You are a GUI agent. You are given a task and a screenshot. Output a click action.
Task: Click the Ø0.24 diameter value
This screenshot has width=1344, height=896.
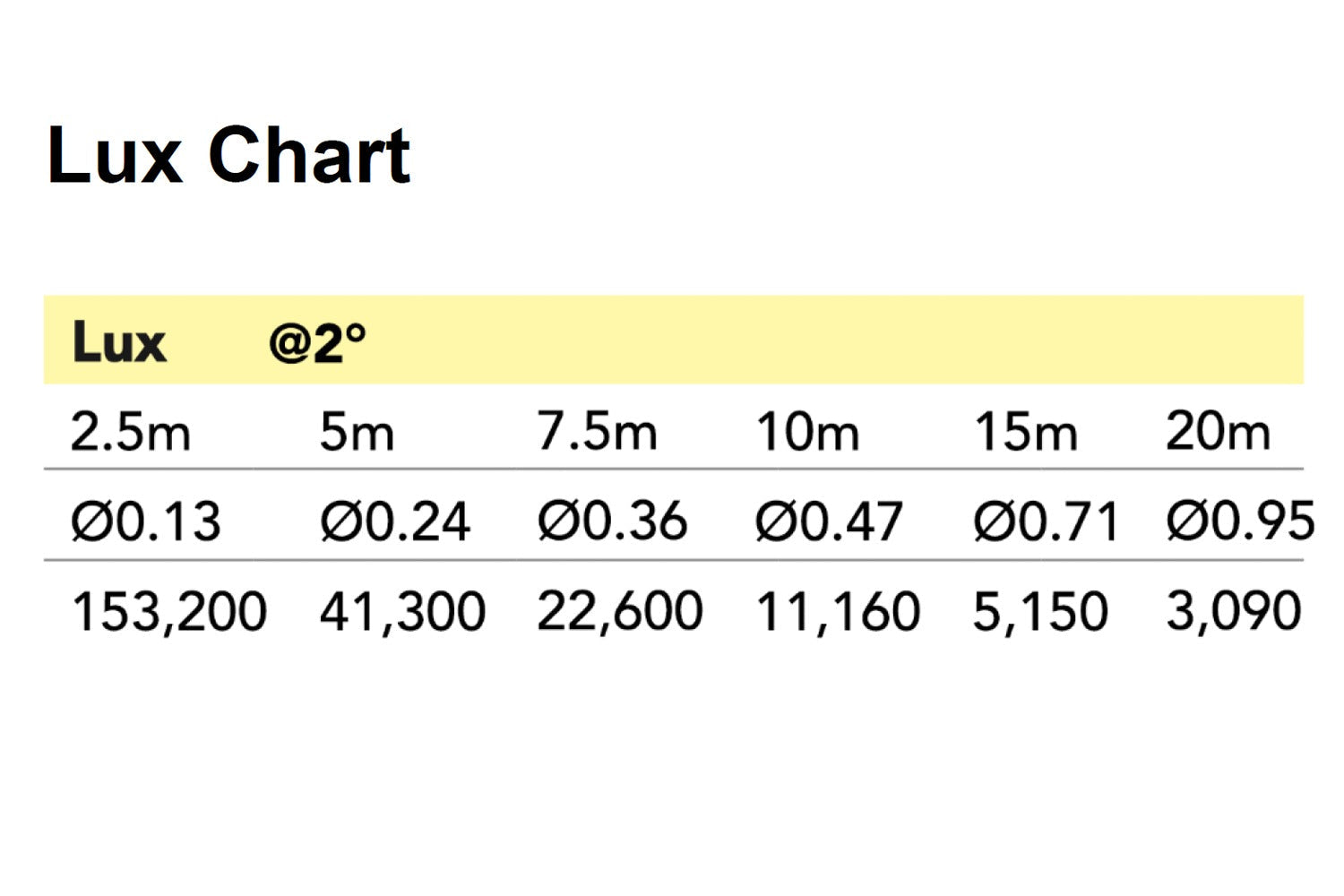pos(395,521)
